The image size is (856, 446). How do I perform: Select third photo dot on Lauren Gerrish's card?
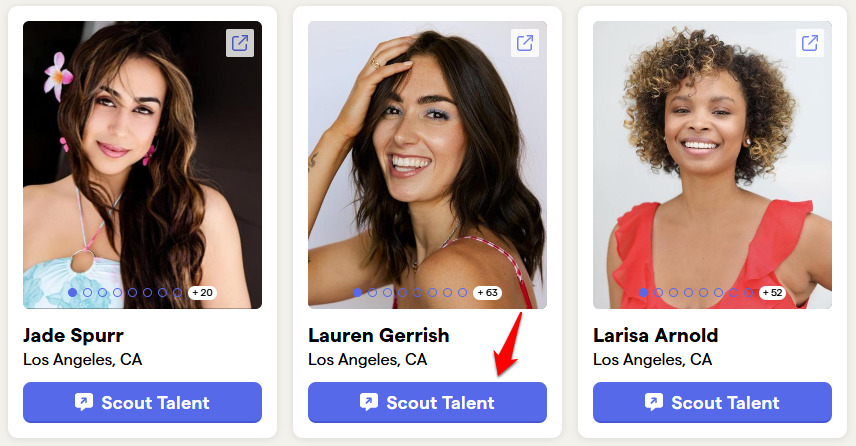pos(387,293)
